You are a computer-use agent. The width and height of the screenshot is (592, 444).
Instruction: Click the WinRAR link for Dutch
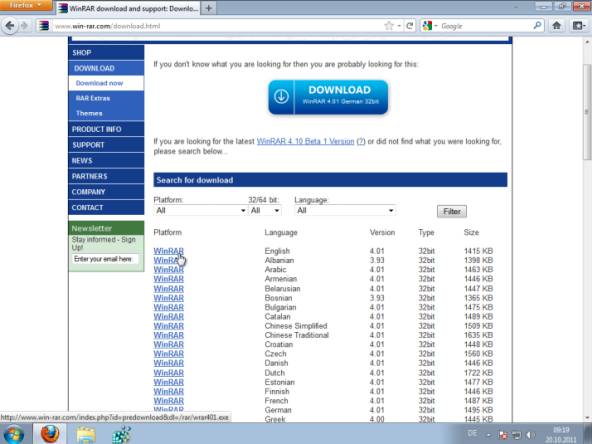(168, 373)
